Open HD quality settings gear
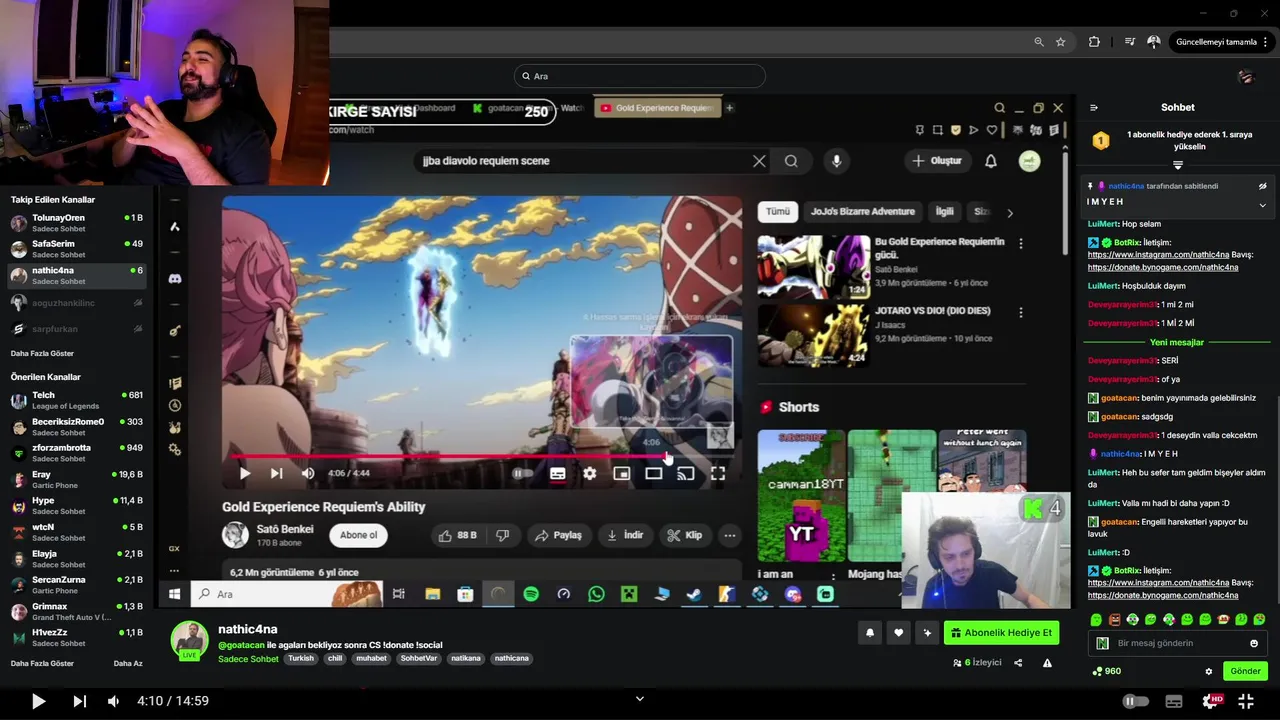Screen dimensions: 1280x720 pyautogui.click(x=1212, y=701)
